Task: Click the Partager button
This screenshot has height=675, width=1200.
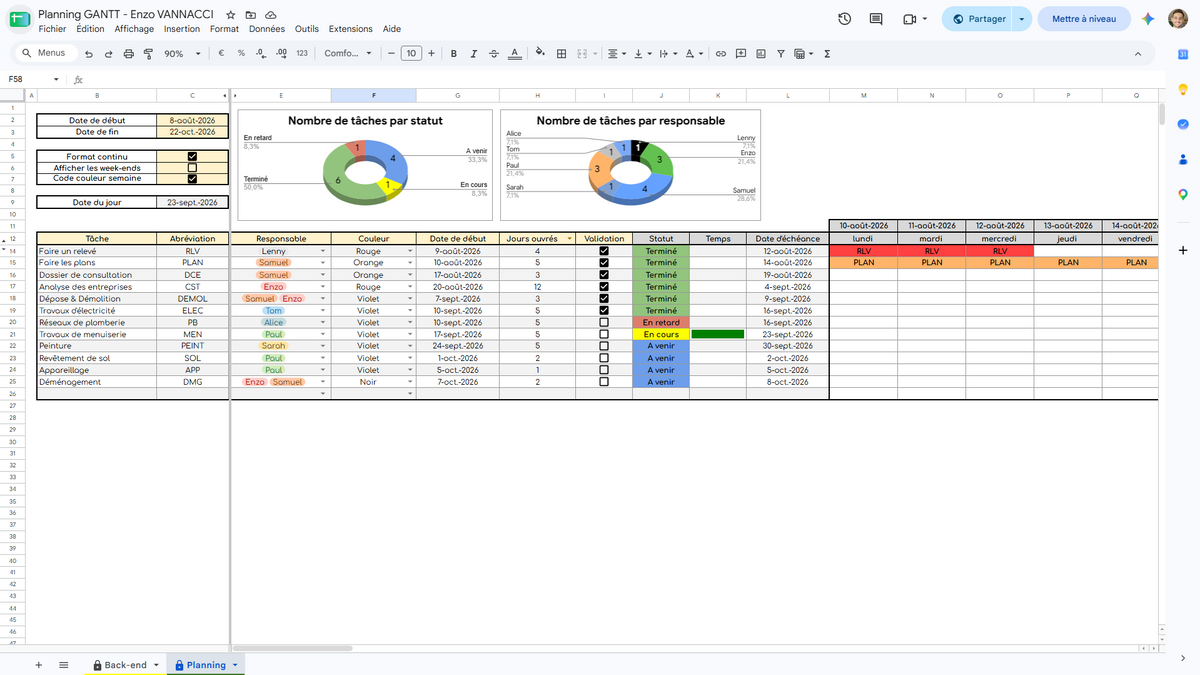Action: tap(979, 19)
